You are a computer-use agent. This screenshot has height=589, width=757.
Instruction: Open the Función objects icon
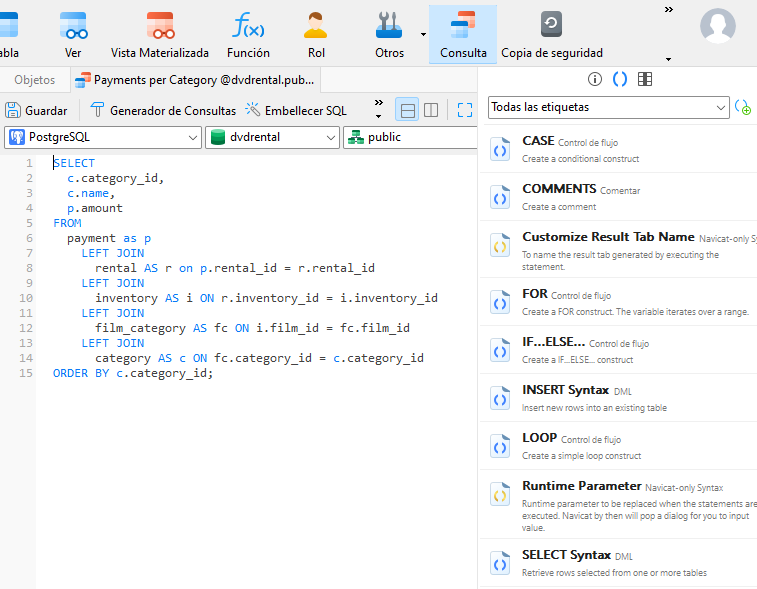248,35
